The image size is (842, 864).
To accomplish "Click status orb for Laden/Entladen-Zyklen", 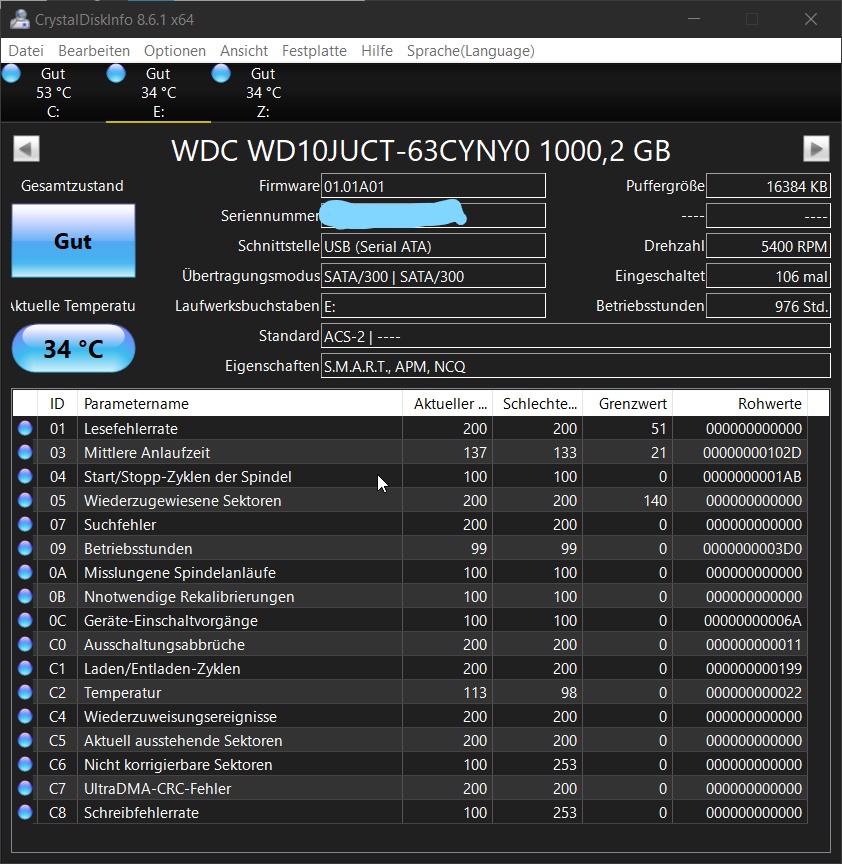I will tap(25, 668).
